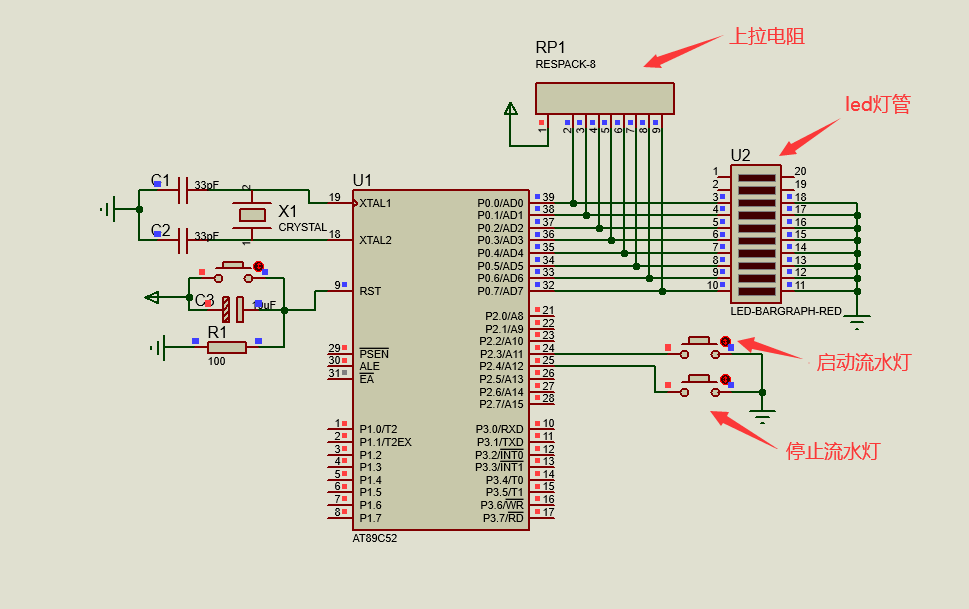Viewport: 969px width, 609px height.
Task: Click the capacitor C2 symbol
Action: click(182, 241)
